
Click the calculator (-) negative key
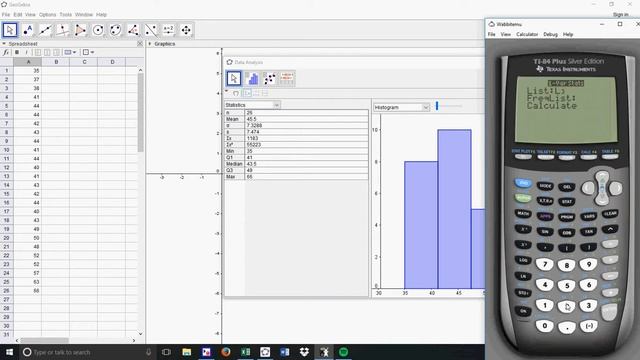[x=589, y=326]
